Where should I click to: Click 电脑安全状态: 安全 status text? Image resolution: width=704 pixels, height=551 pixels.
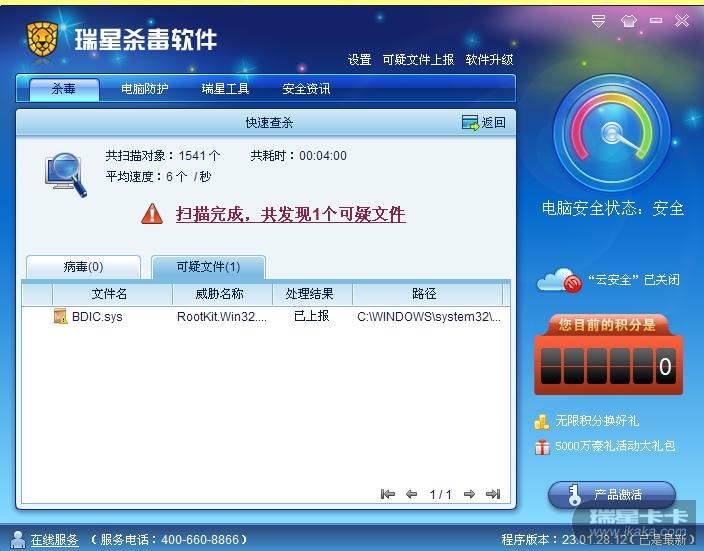pyautogui.click(x=613, y=208)
